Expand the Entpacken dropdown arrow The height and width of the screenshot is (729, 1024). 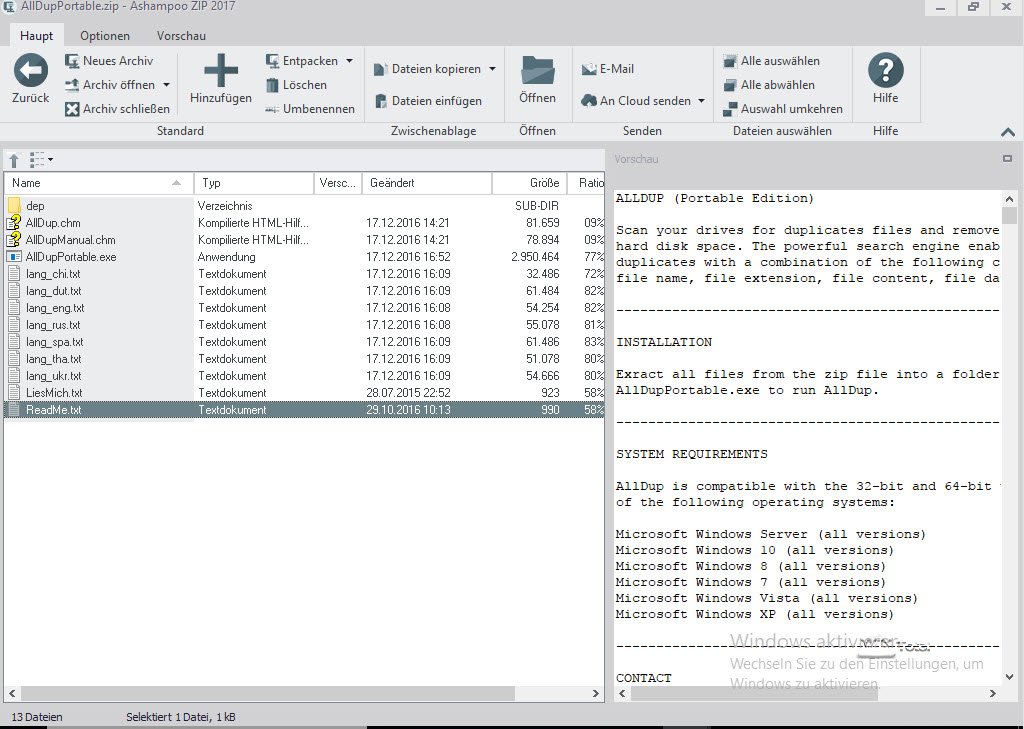(x=349, y=61)
